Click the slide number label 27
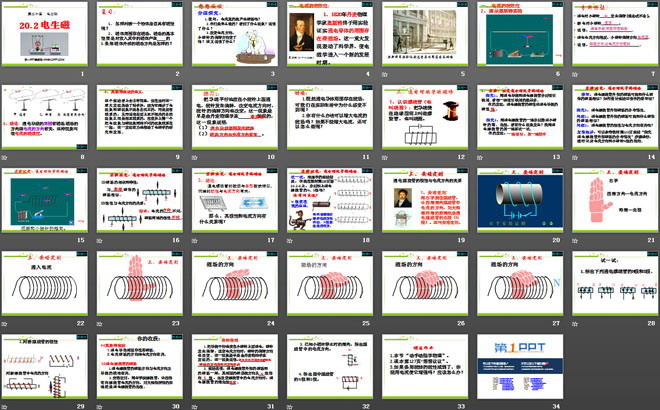The width and height of the screenshot is (660, 410). click(x=556, y=323)
